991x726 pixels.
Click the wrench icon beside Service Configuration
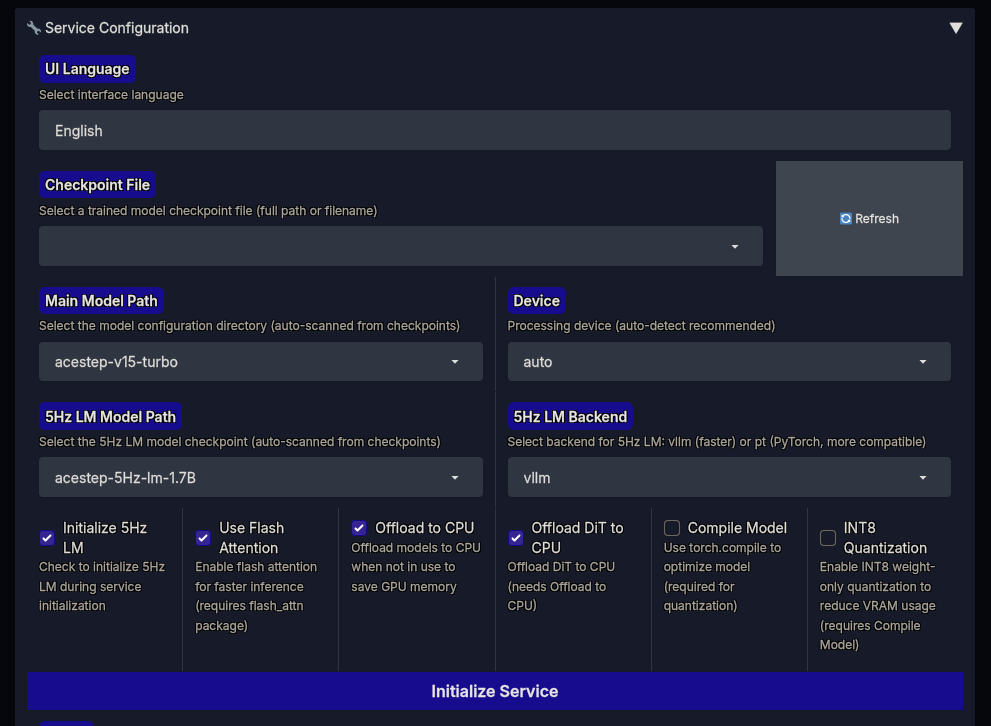(x=33, y=28)
